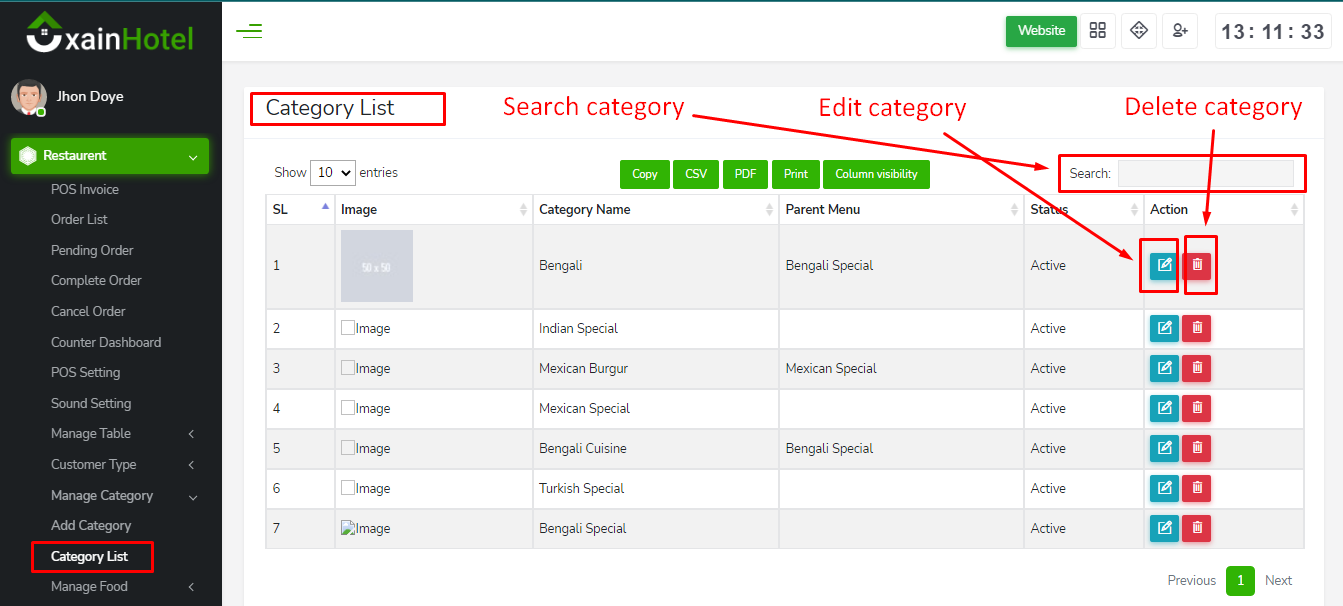Screen dimensions: 1343x606
Task: Open POS Invoice from sidebar
Action: 85,189
